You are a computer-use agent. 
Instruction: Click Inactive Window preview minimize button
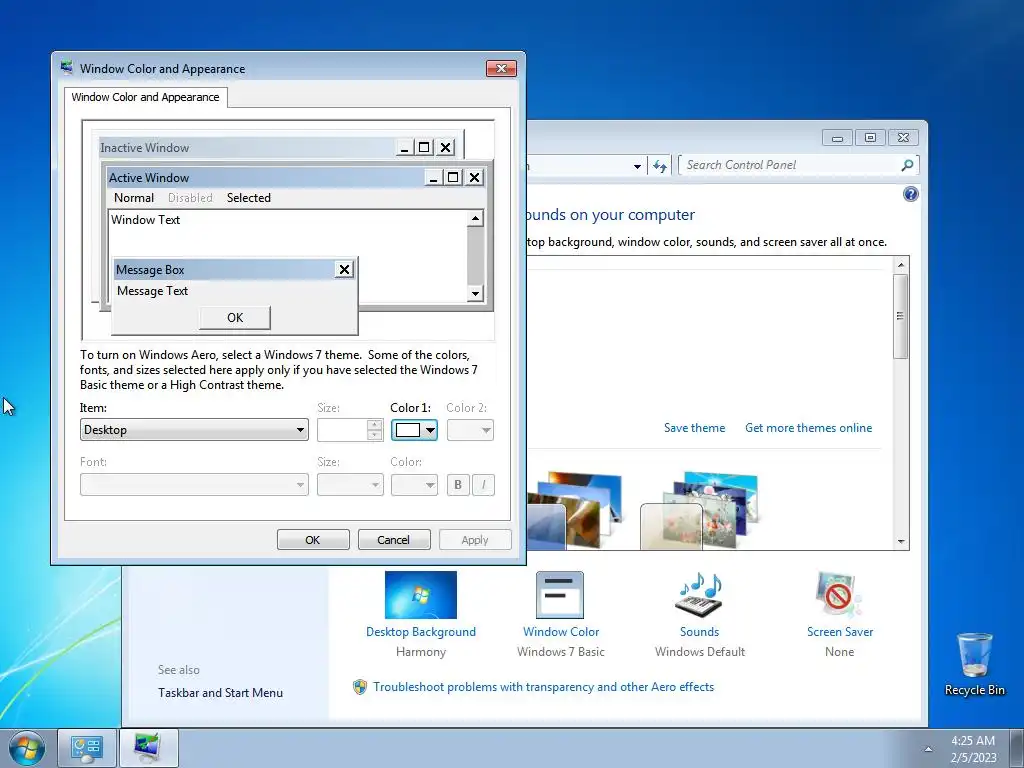405,148
